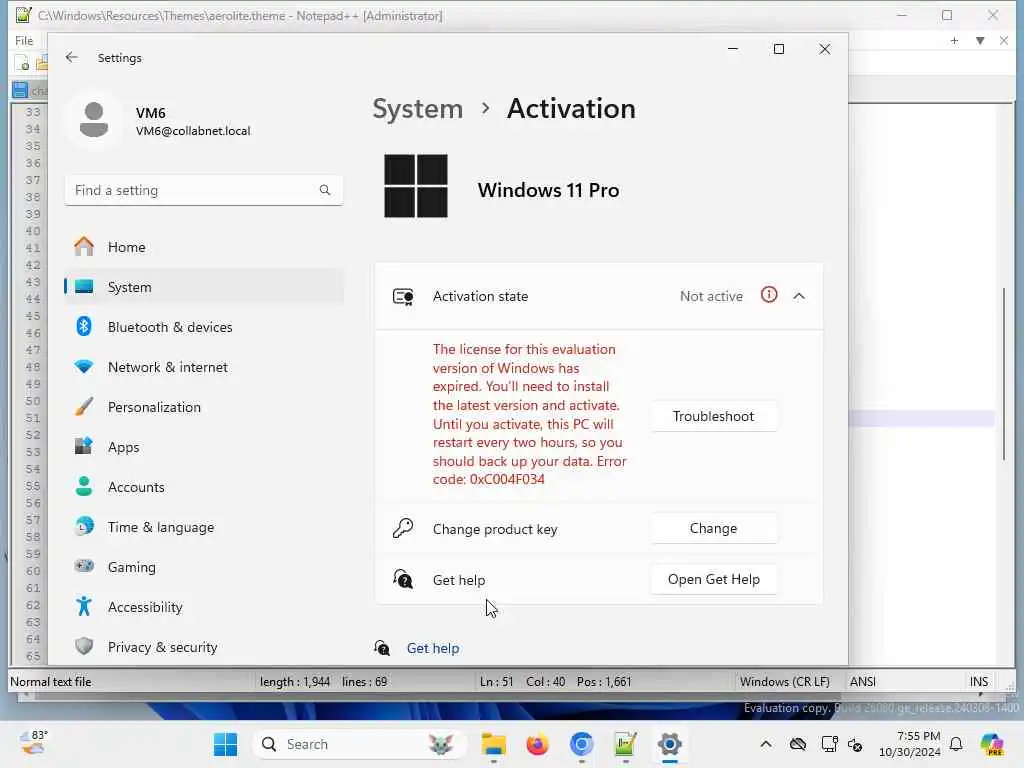This screenshot has width=1024, height=768.
Task: Click the red activation info icon
Action: [769, 295]
